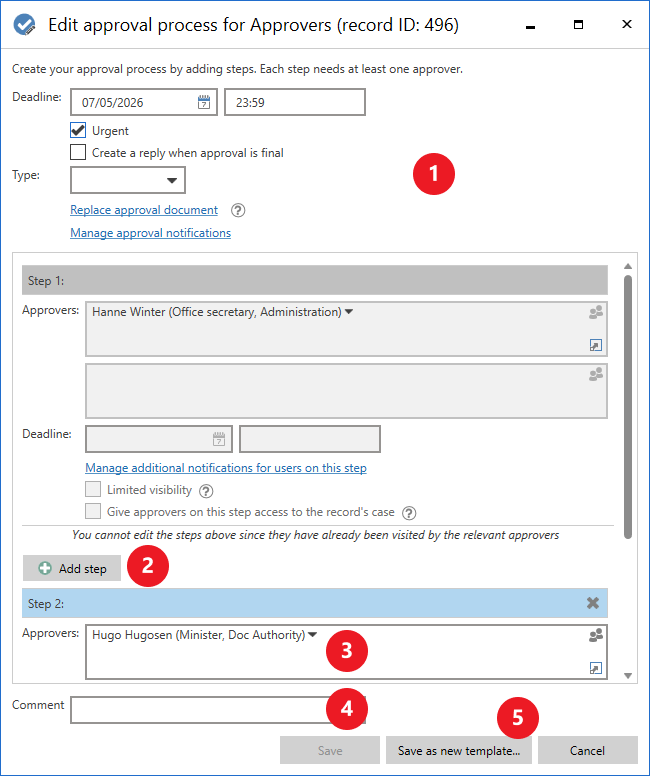Click the Comment input field
This screenshot has height=776, width=650.
(218, 710)
